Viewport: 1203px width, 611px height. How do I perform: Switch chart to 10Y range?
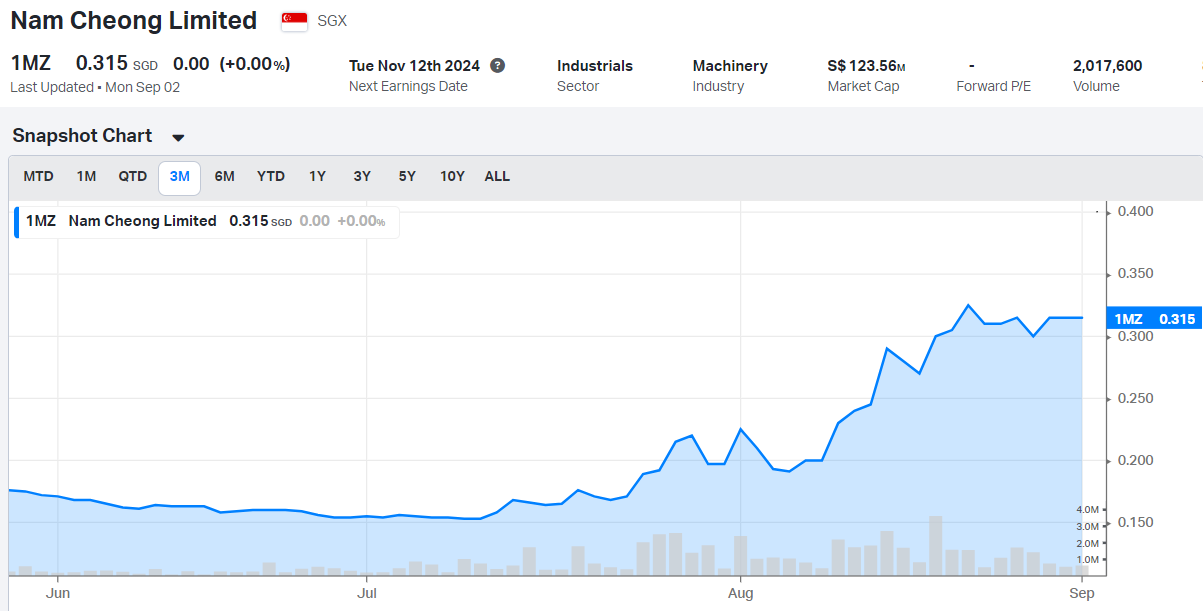pyautogui.click(x=453, y=177)
